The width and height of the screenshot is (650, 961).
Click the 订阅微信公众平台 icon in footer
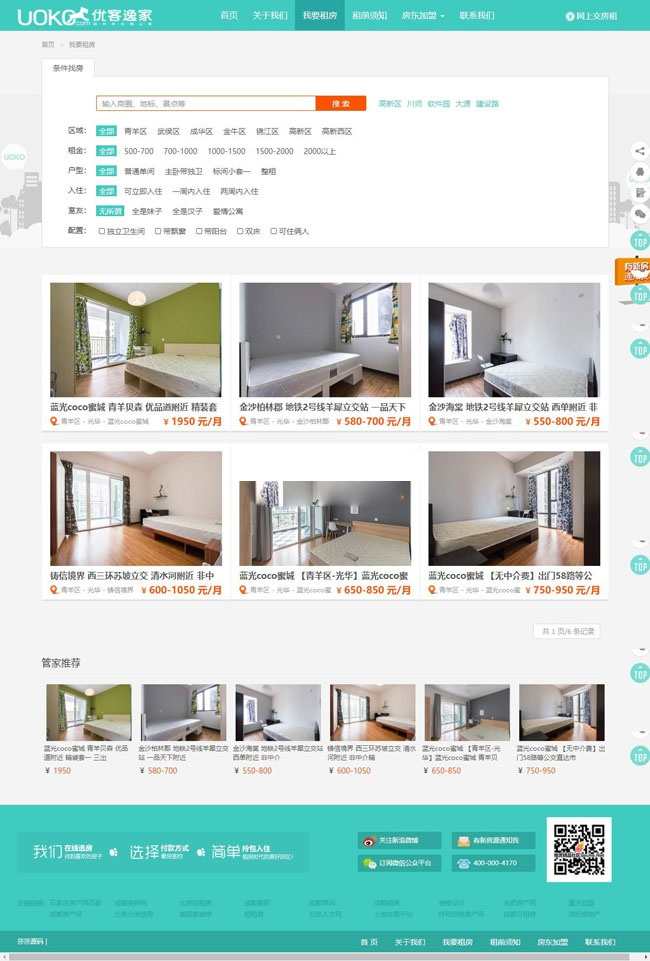click(x=369, y=863)
